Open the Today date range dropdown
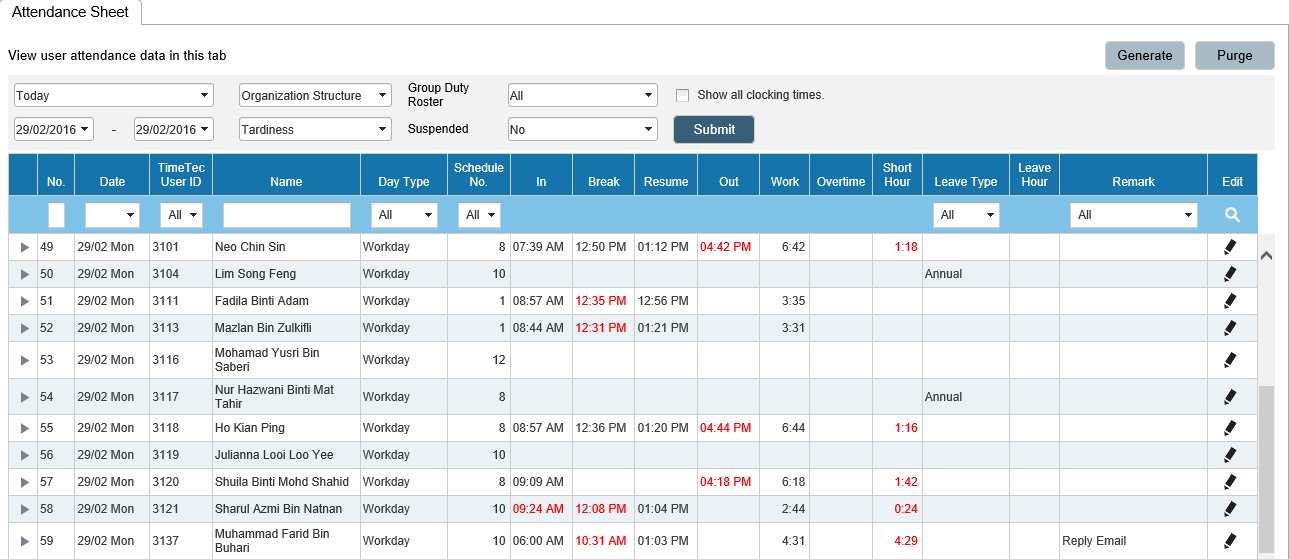 (114, 95)
